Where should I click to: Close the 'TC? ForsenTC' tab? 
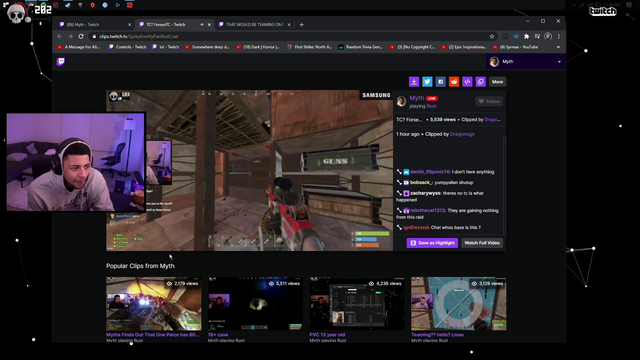(x=209, y=24)
